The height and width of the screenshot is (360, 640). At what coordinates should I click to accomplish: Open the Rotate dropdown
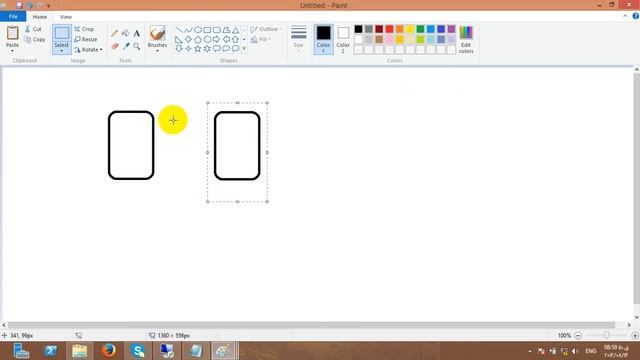pos(88,49)
